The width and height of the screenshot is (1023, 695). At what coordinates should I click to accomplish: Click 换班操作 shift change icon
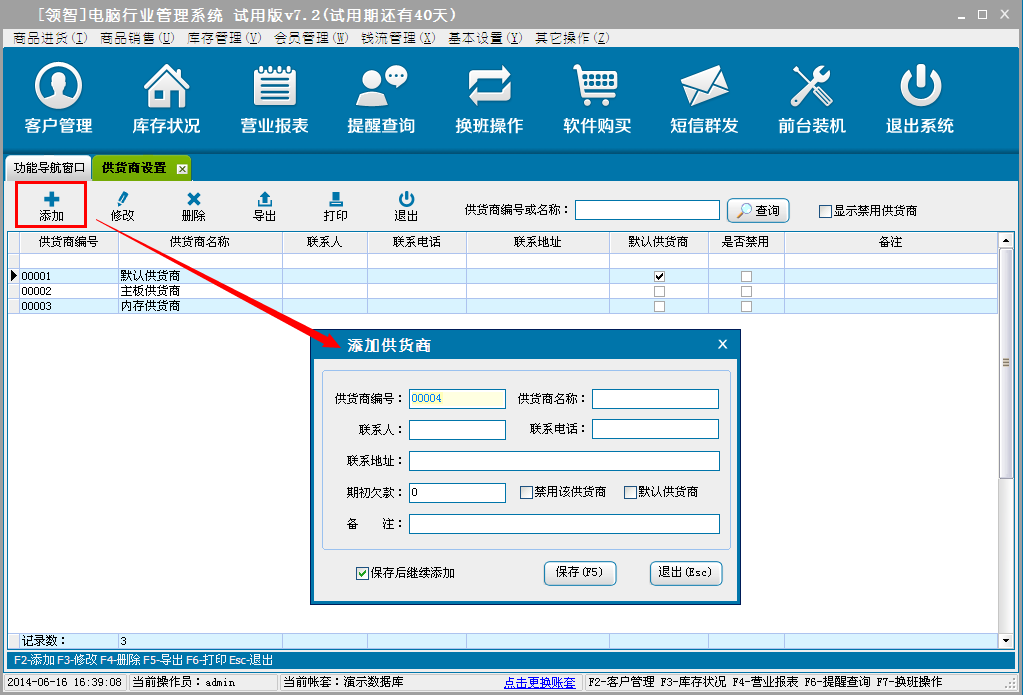coord(489,98)
